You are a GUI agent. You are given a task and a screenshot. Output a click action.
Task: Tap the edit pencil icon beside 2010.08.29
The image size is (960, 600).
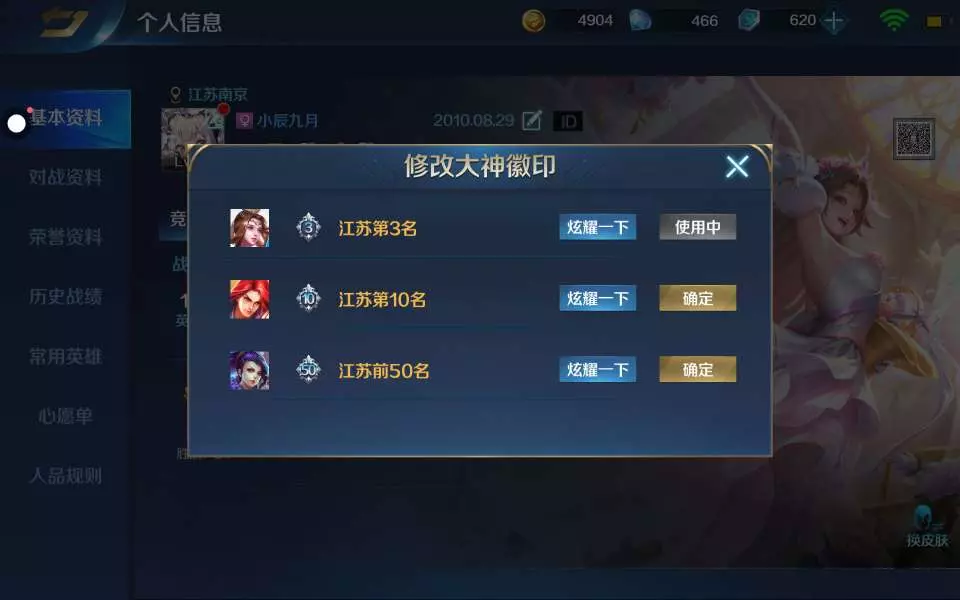tap(531, 121)
